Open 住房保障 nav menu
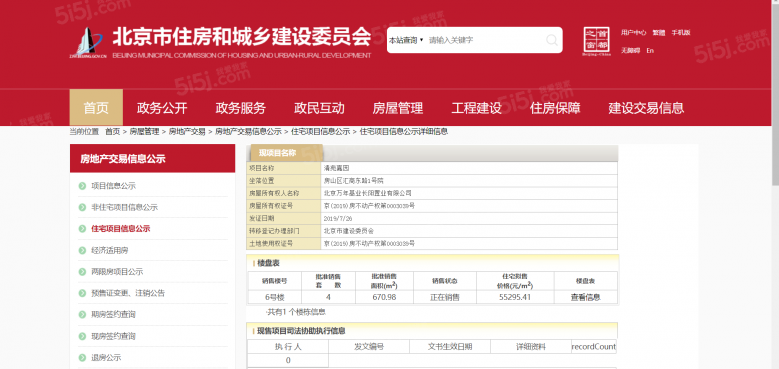Screen dimensions: 779x369 point(555,108)
